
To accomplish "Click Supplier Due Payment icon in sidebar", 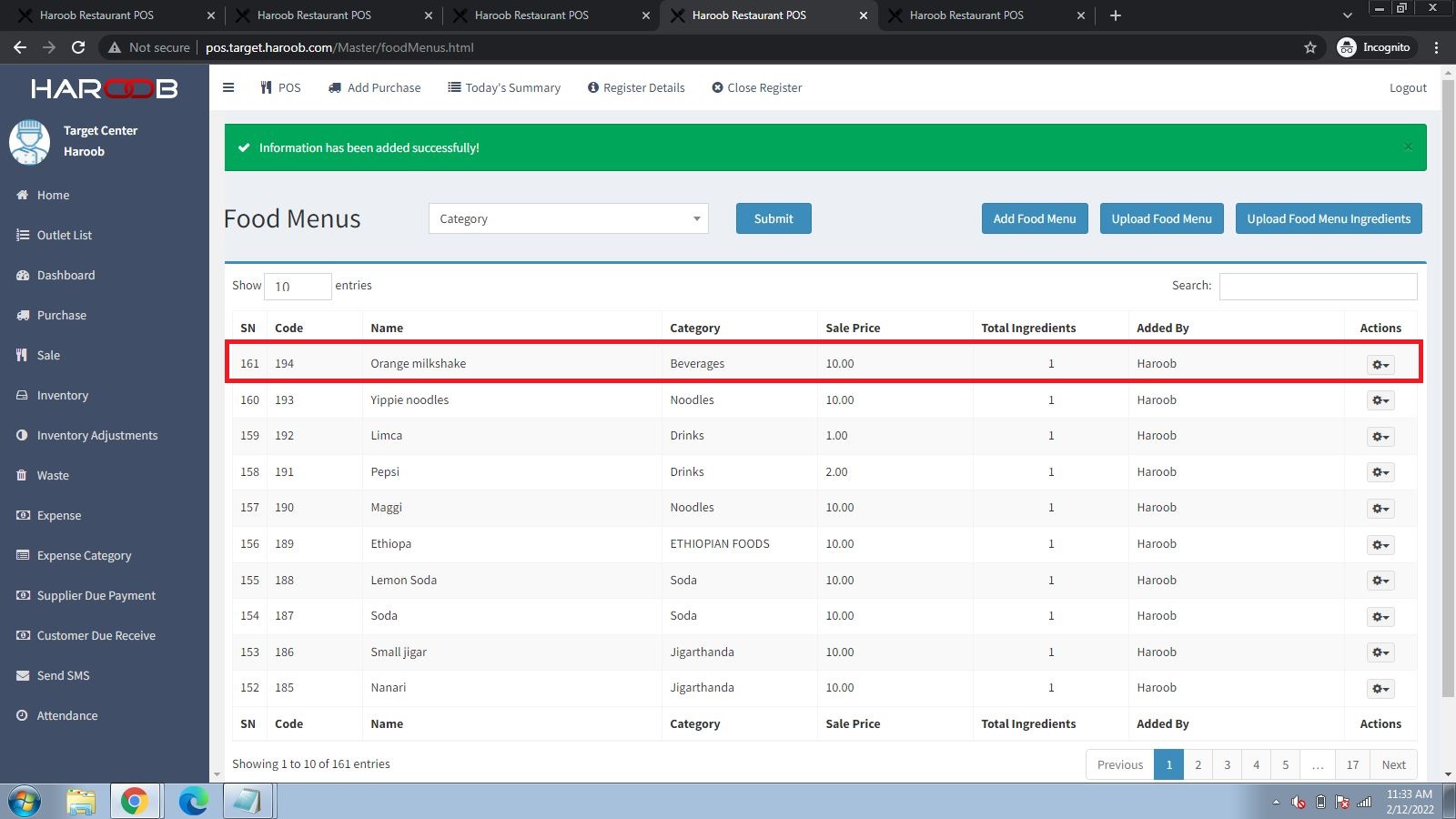I will [23, 595].
